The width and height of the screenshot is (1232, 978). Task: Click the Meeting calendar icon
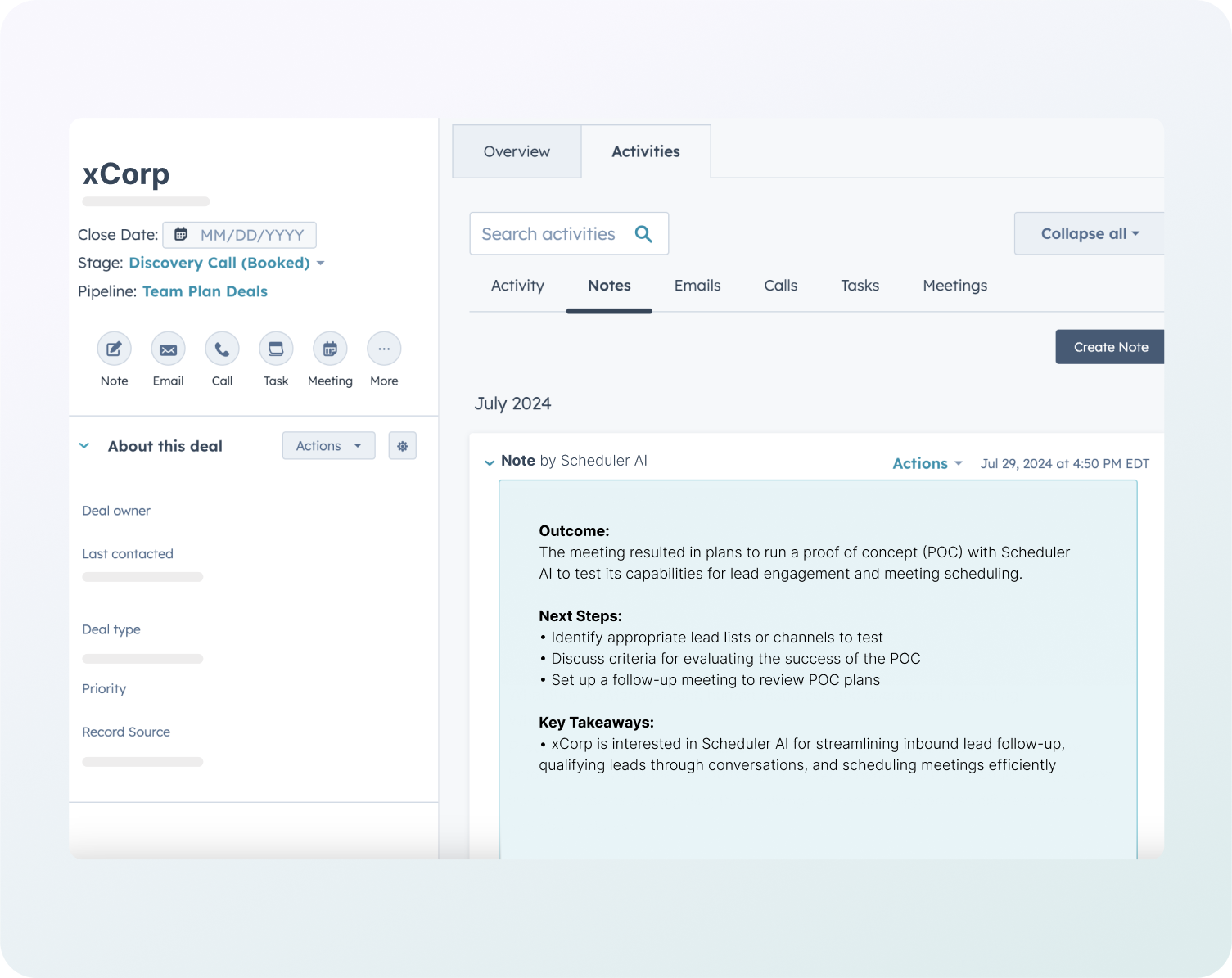[330, 349]
